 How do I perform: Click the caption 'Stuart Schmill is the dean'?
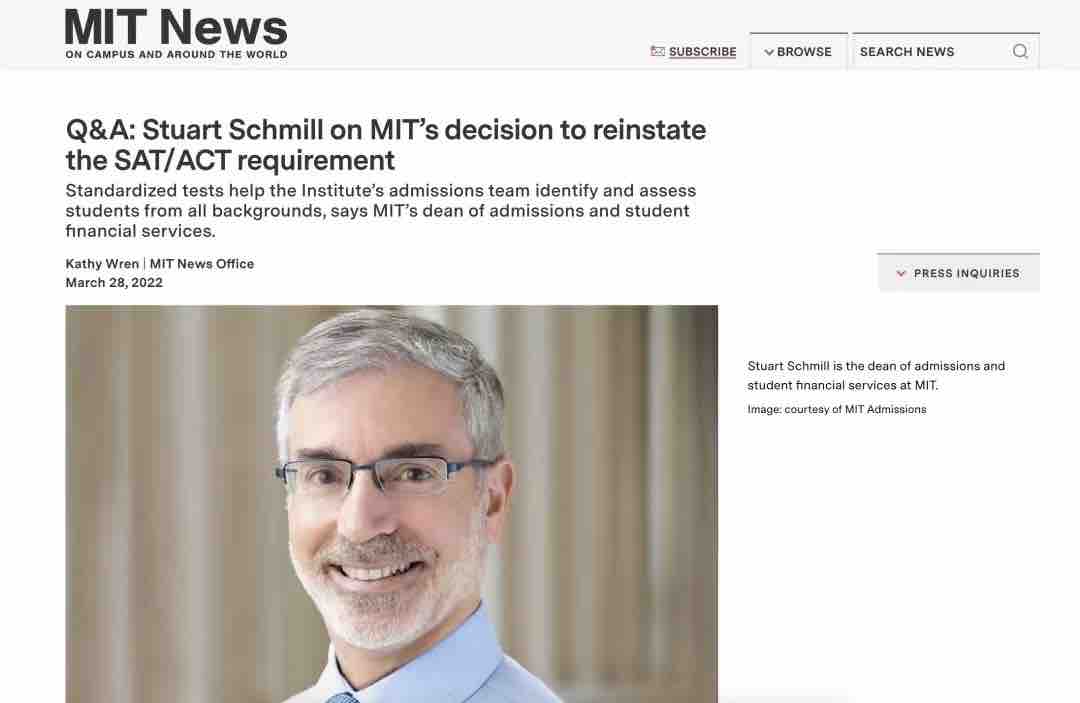point(876,366)
